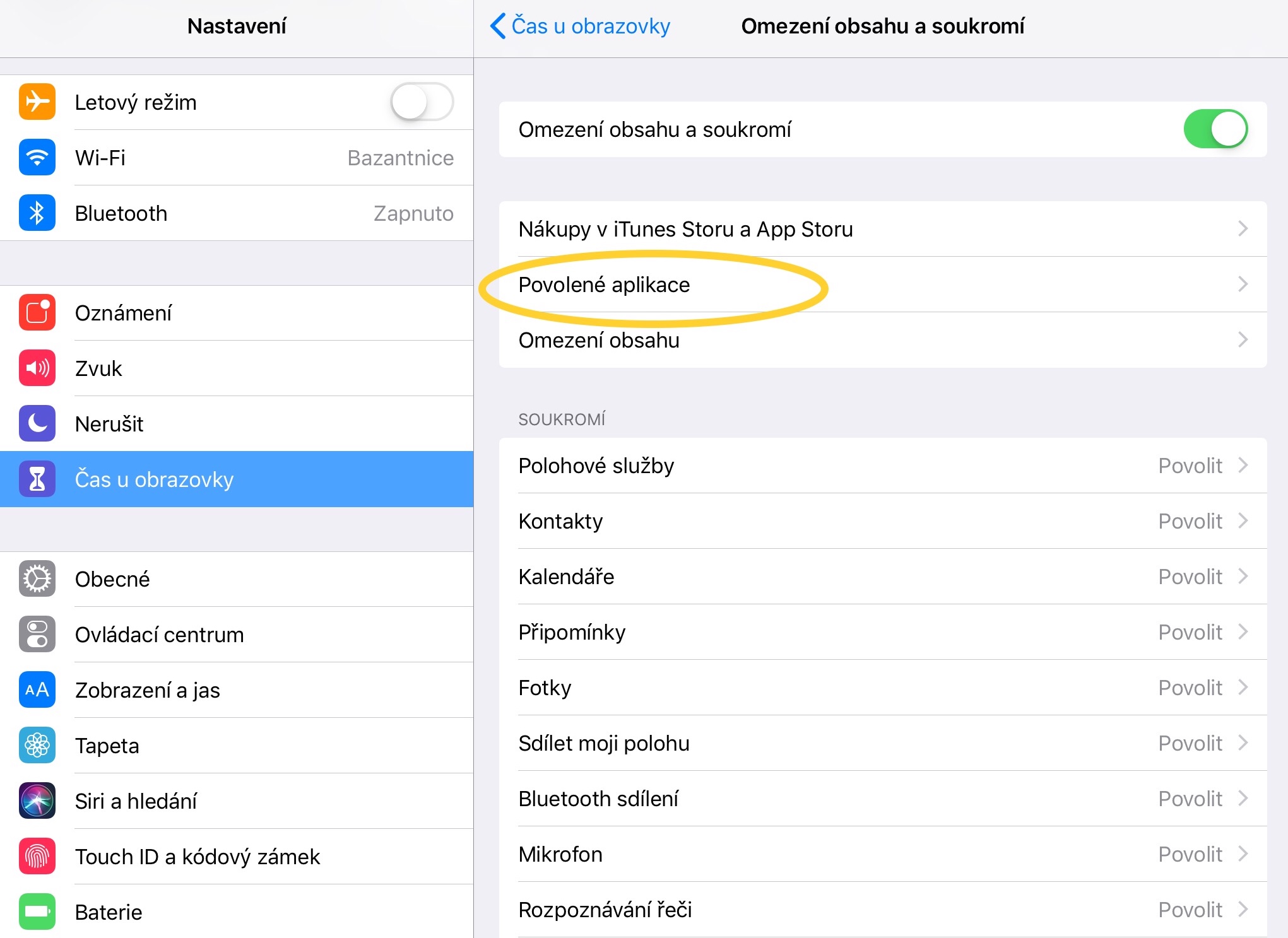This screenshot has width=1288, height=938.
Task: Select the Touch ID fingerprint icon
Action: (x=37, y=856)
